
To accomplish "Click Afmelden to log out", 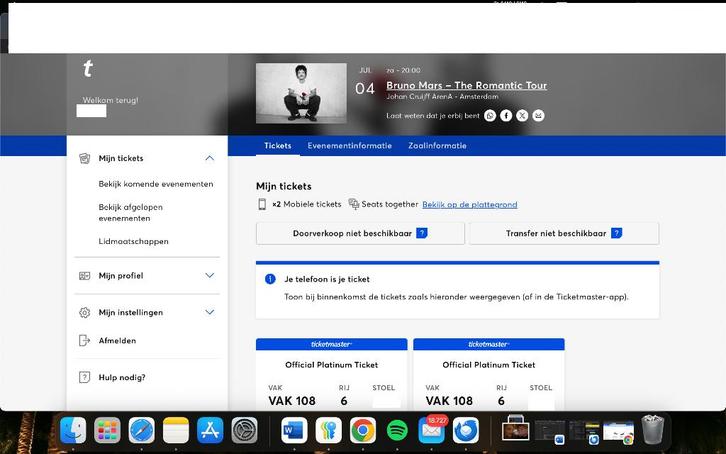I will [x=117, y=341].
